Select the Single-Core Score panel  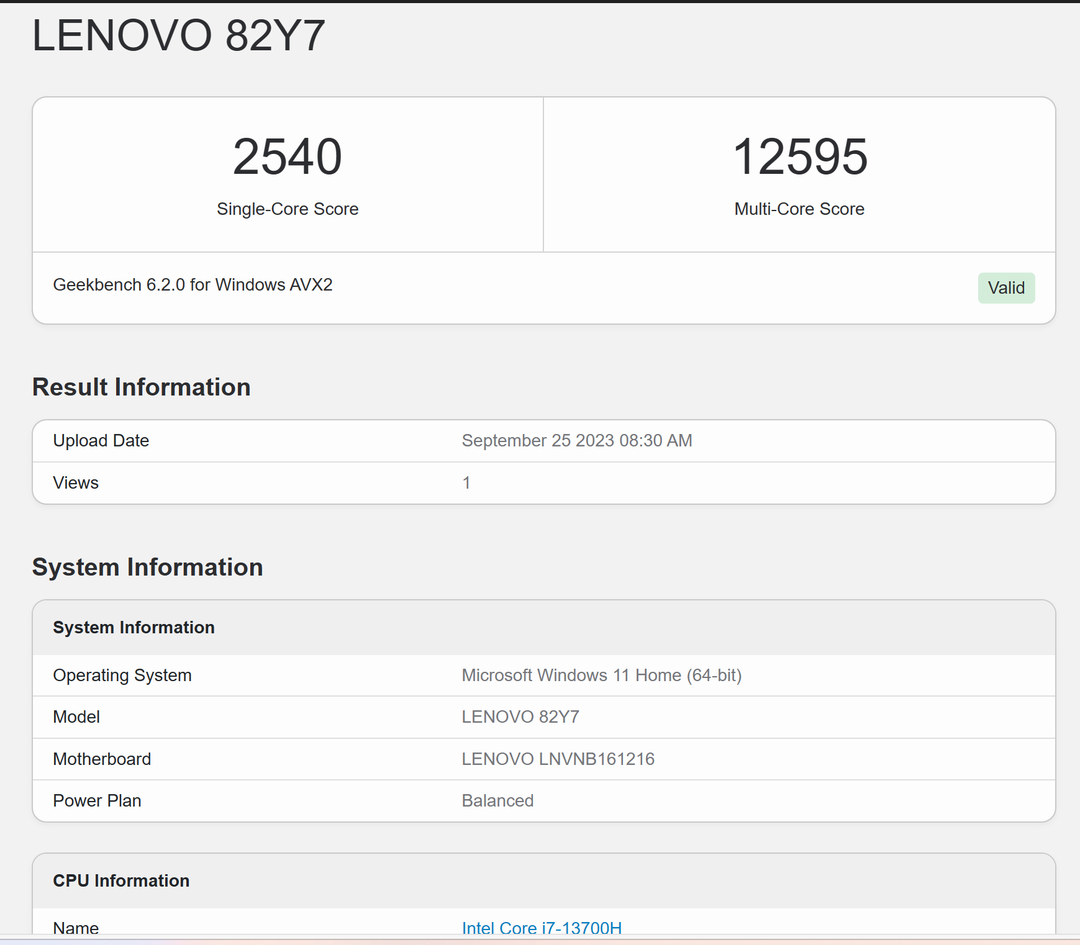pyautogui.click(x=287, y=174)
